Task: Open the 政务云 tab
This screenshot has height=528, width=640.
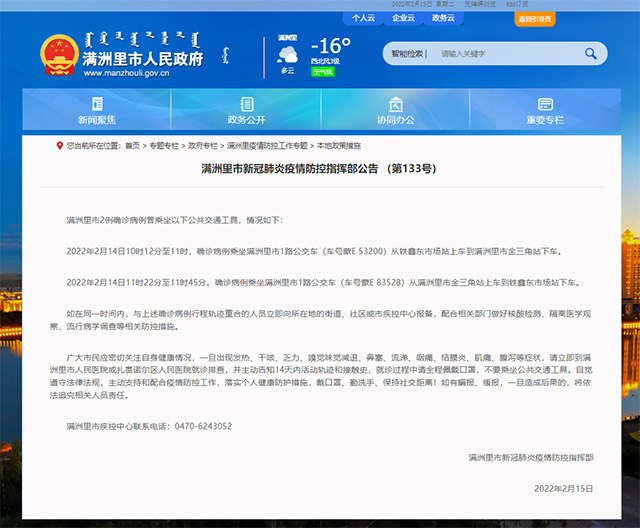Action: click(443, 18)
